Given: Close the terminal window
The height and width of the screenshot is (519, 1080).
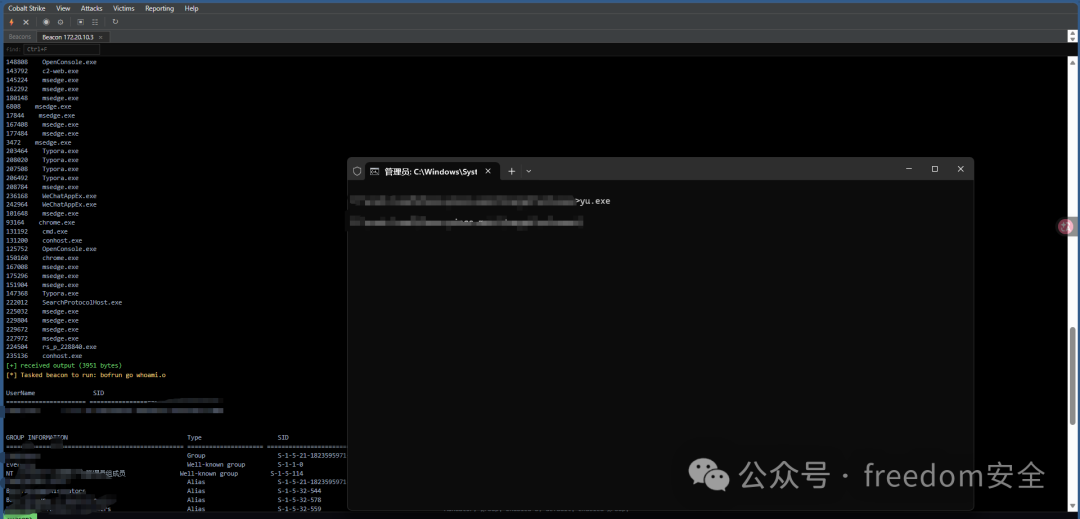Looking at the screenshot, I should pos(960,169).
